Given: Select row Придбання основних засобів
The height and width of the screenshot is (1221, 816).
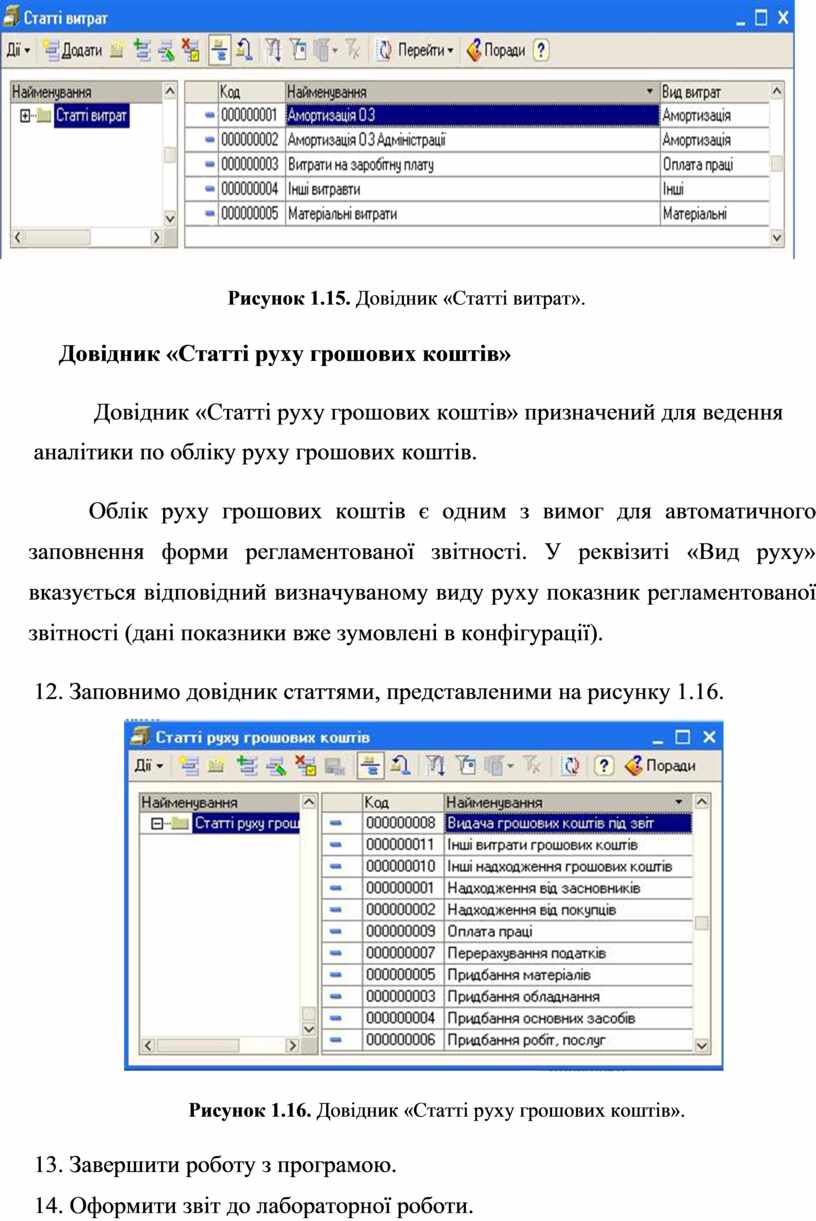Looking at the screenshot, I should pos(508,1018).
